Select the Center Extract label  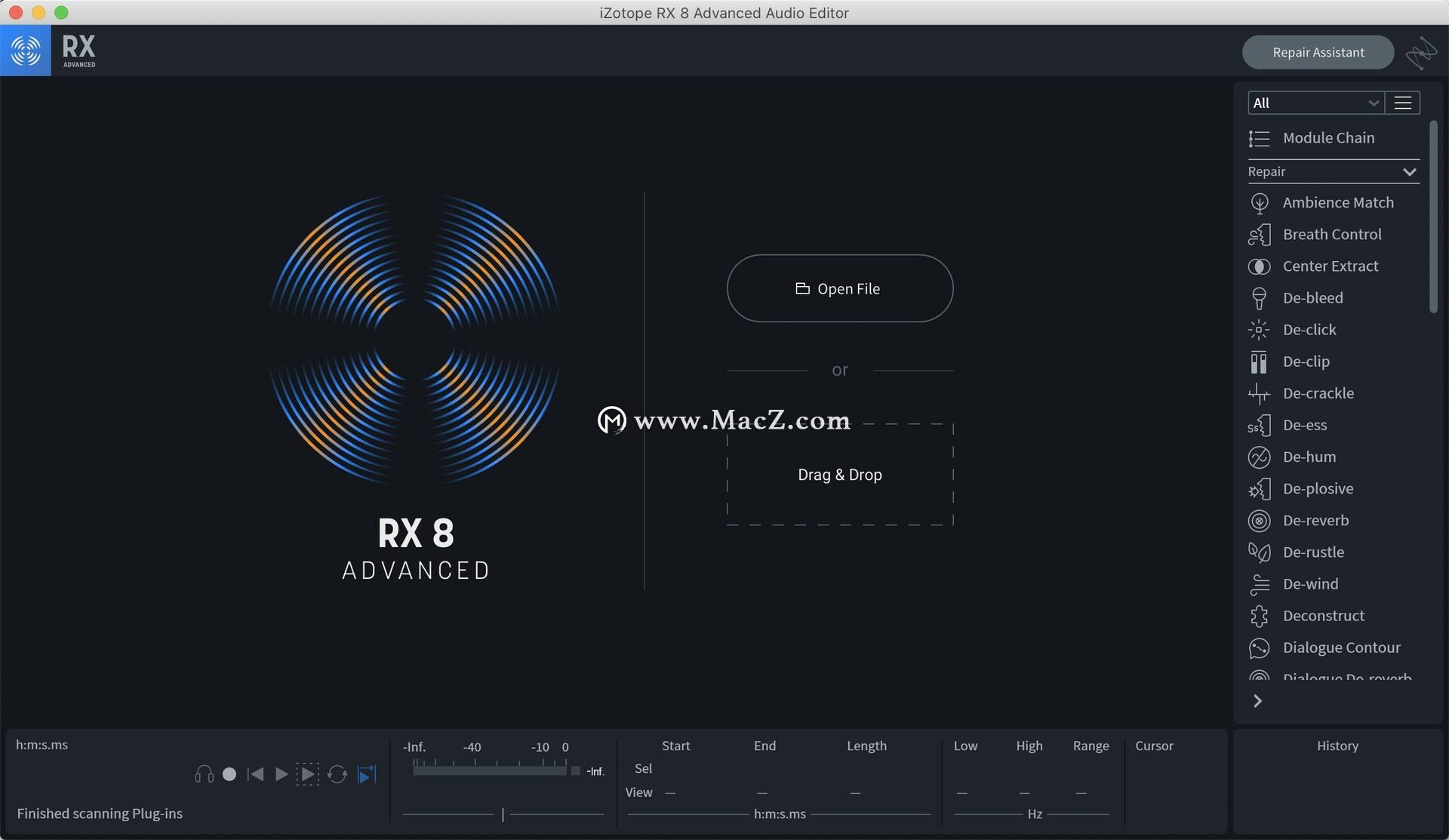(1331, 266)
